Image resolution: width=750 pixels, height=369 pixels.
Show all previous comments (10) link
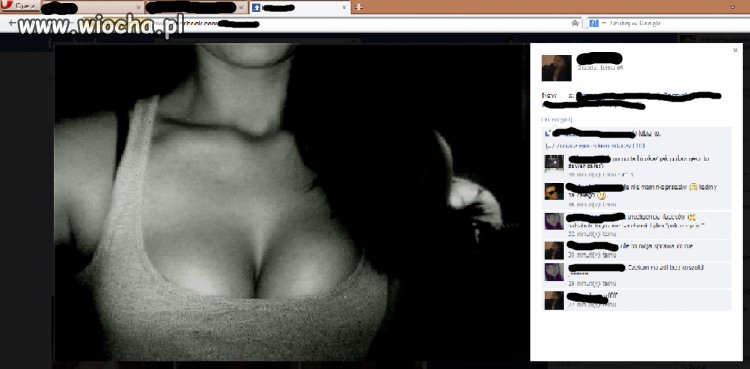pyautogui.click(x=596, y=145)
